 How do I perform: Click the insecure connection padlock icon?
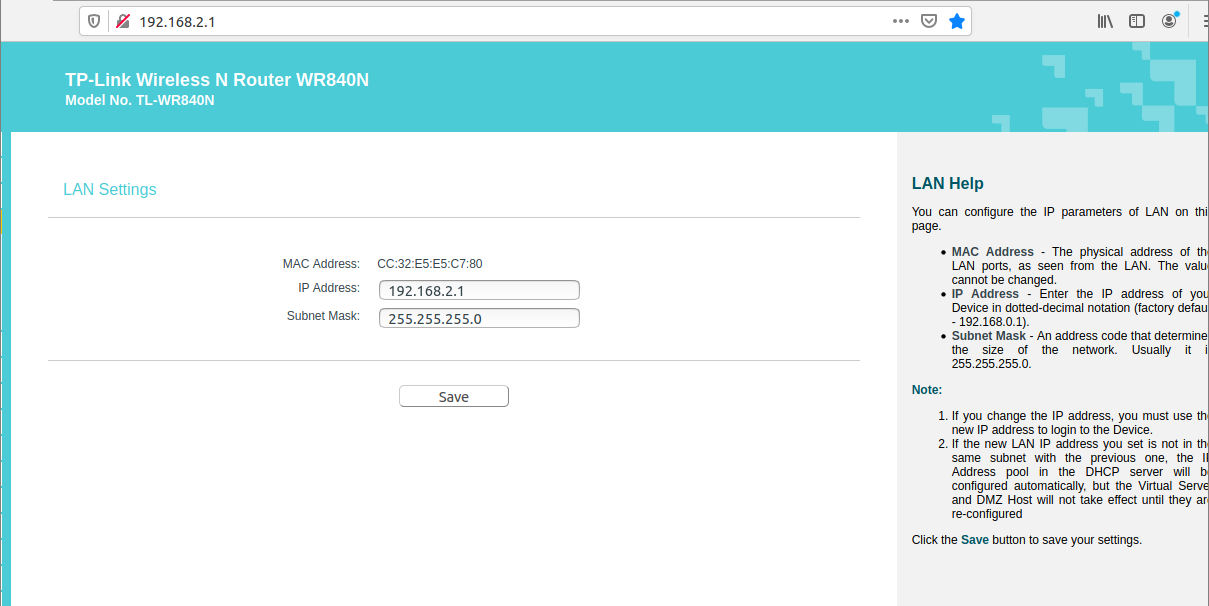(122, 21)
